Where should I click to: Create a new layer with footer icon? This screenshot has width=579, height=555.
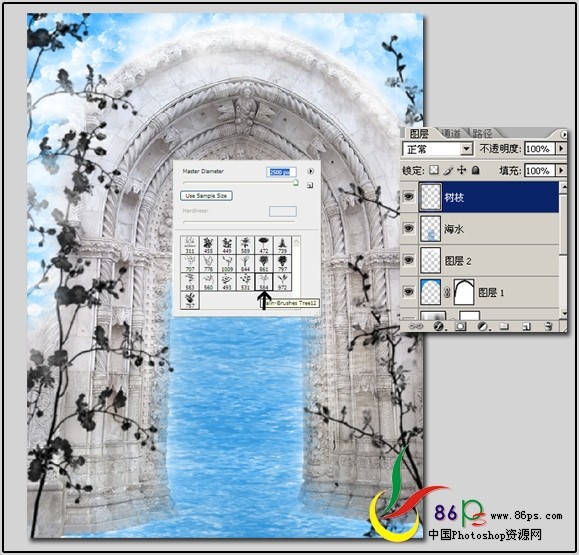point(527,326)
